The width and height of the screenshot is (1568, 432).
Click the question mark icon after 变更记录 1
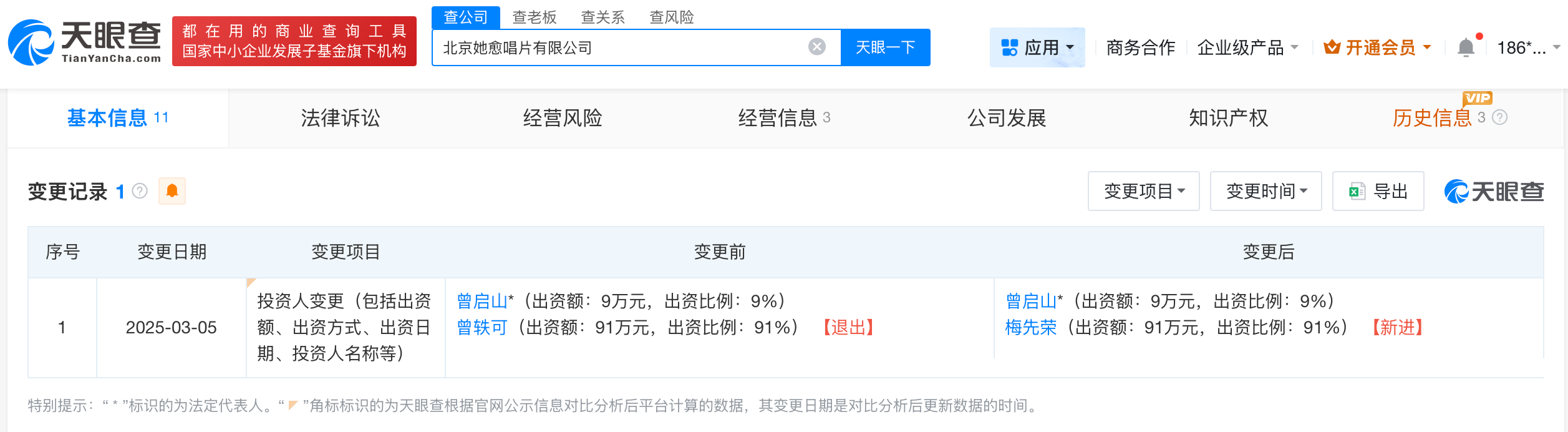tap(138, 192)
